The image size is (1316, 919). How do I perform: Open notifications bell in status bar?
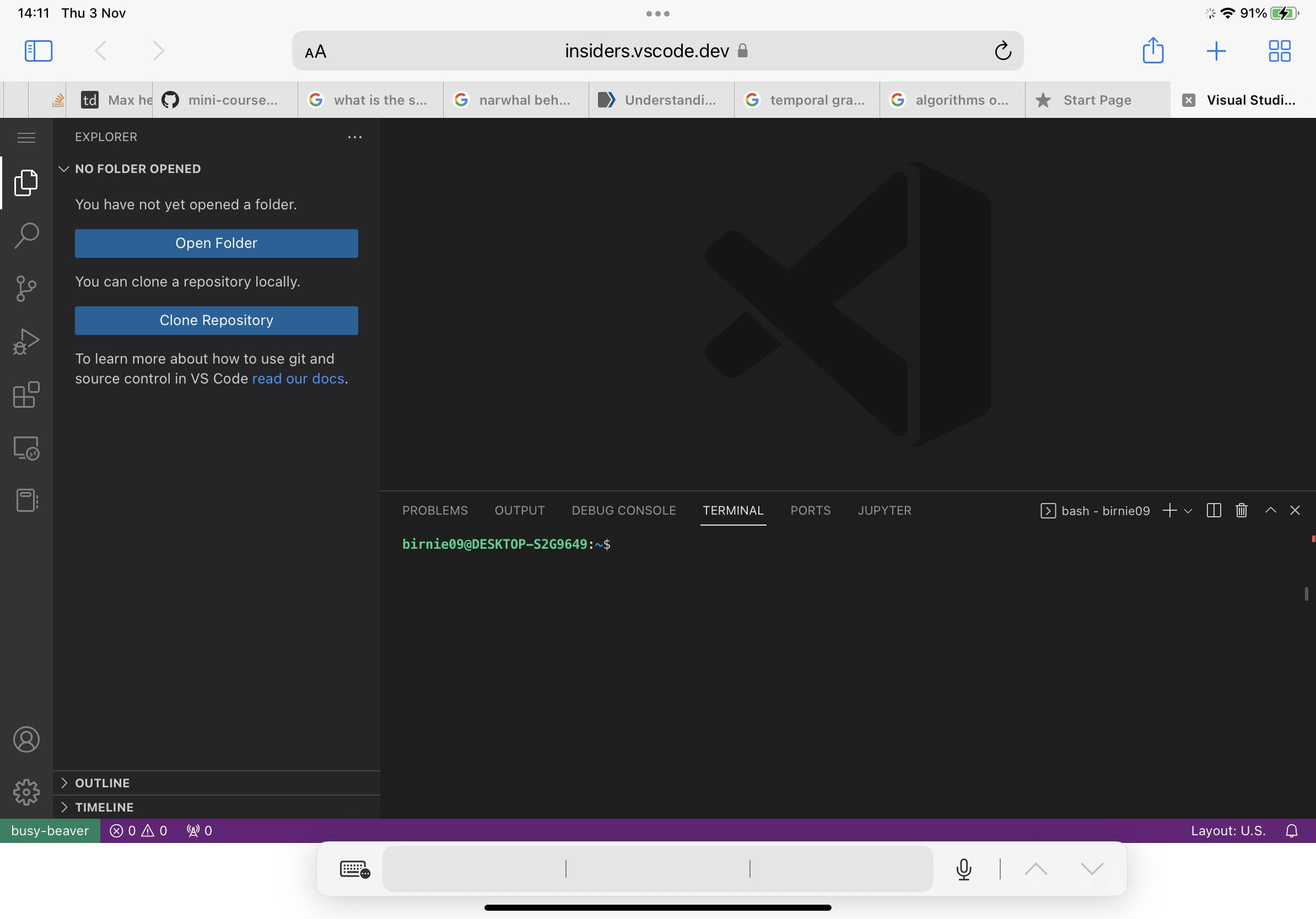[x=1291, y=831]
